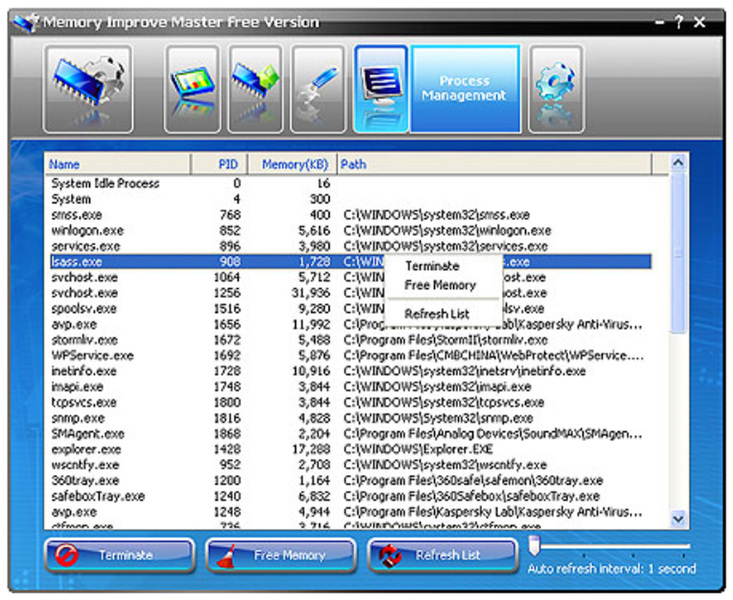Click the scrollbar down arrow
The width and height of the screenshot is (733, 600).
pos(678,519)
